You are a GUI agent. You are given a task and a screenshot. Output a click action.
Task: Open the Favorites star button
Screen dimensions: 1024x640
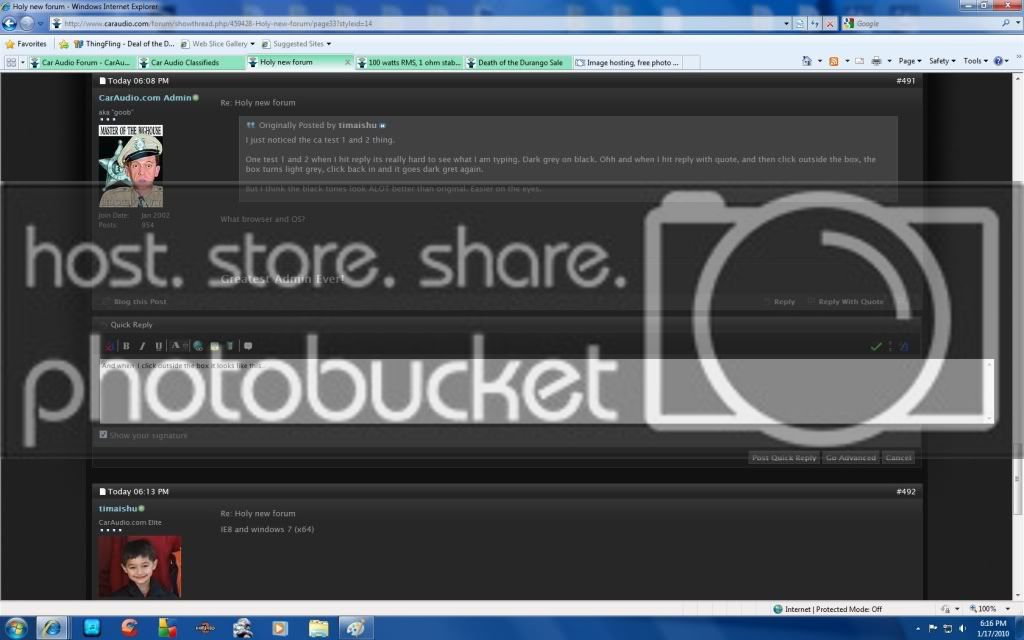[x=26, y=44]
